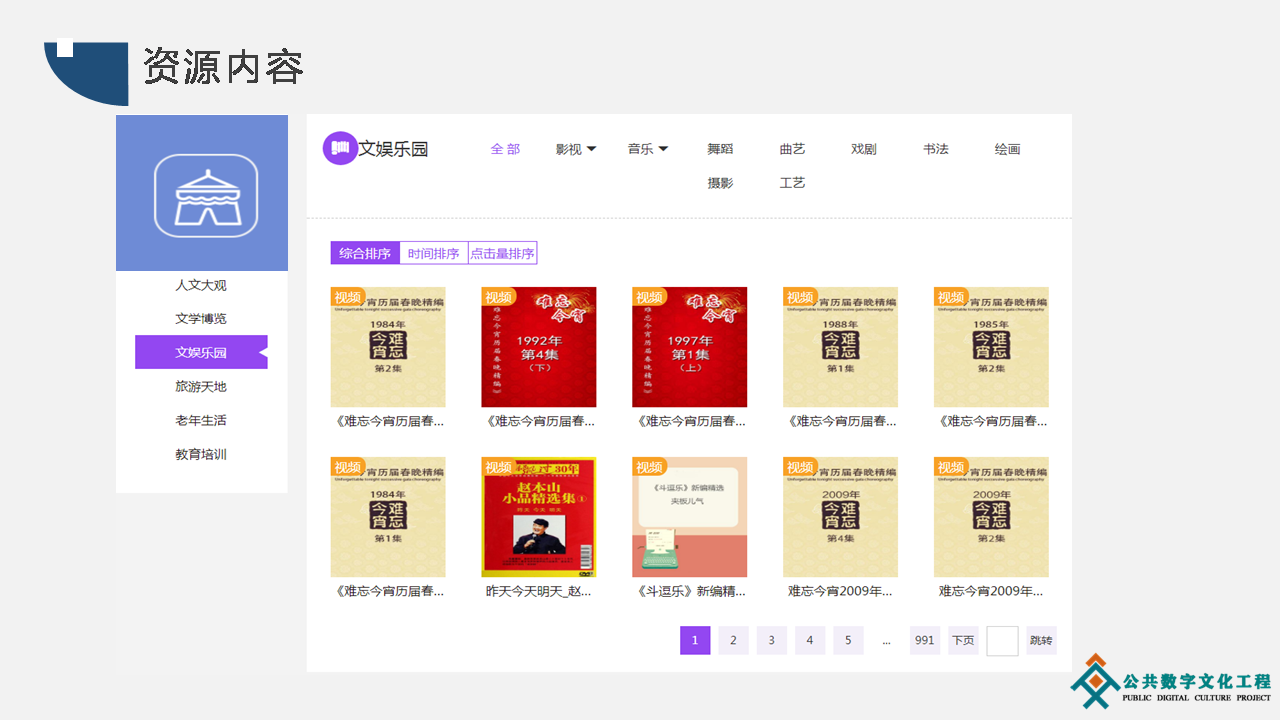
Task: Open the 斗逗乐 新编精选 thumbnail
Action: pos(690,517)
